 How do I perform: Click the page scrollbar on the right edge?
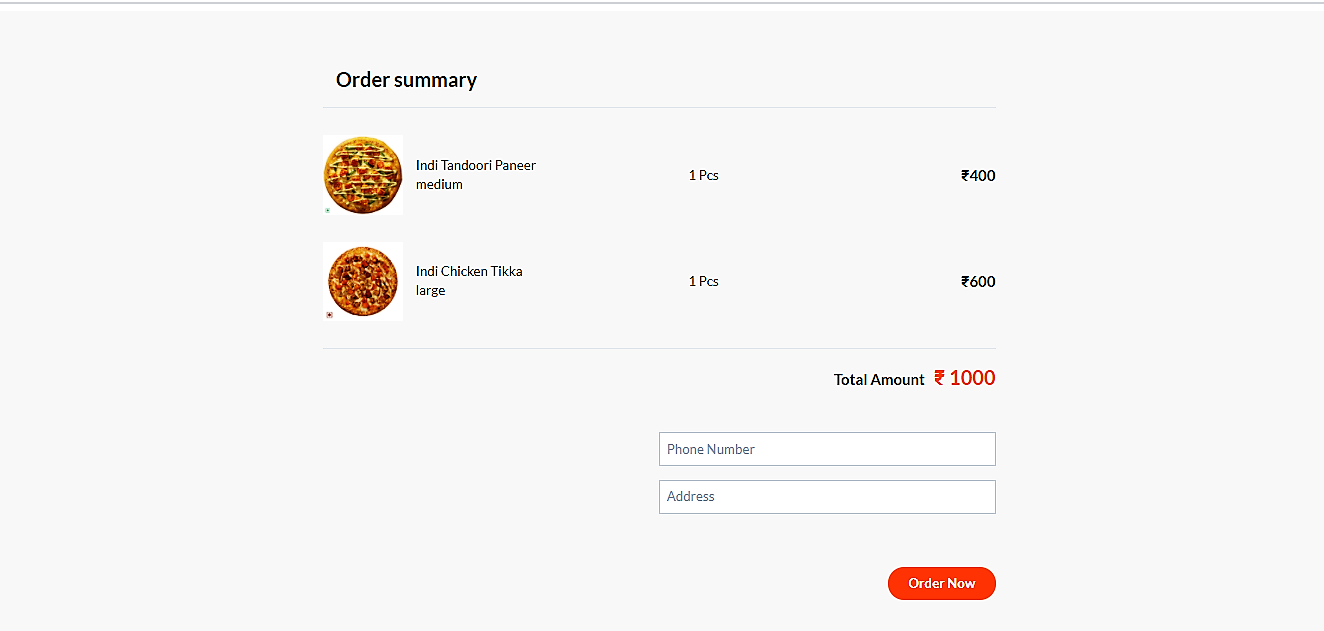1318,300
